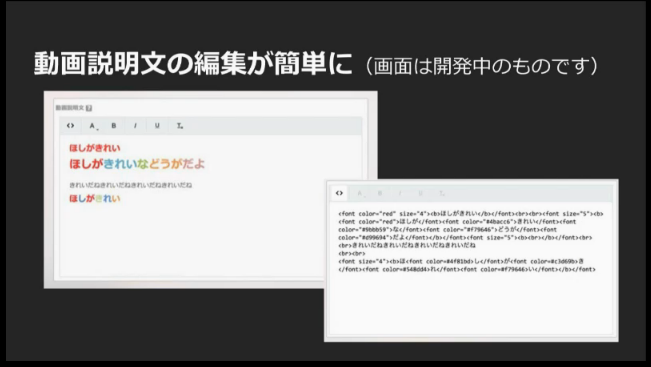Click the source line containing color="#4bacc6"
This screenshot has height=367, width=651.
coord(457,222)
